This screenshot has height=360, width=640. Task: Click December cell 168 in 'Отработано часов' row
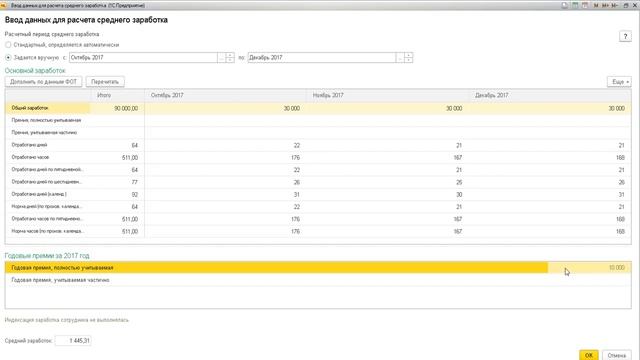[x=550, y=158]
